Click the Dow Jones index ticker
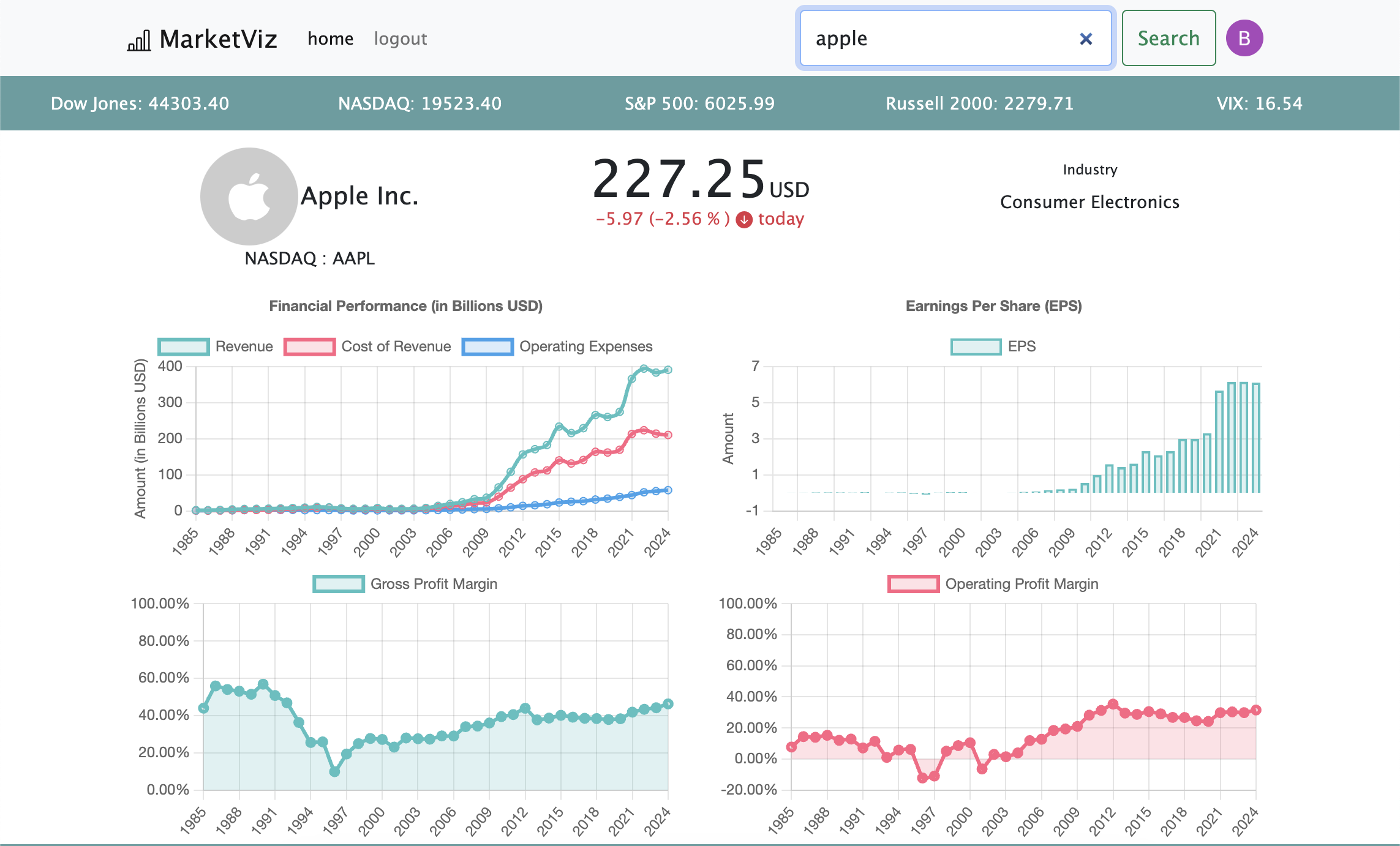The image size is (1400, 846). point(140,103)
